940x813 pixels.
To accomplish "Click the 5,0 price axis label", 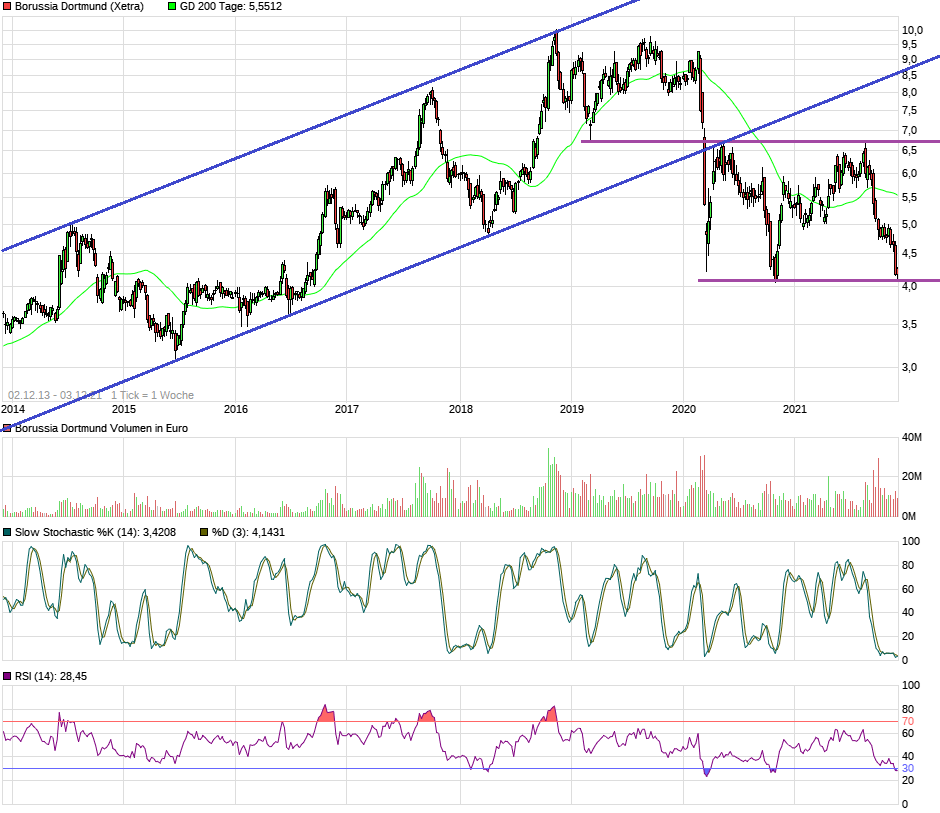I will pyautogui.click(x=909, y=224).
